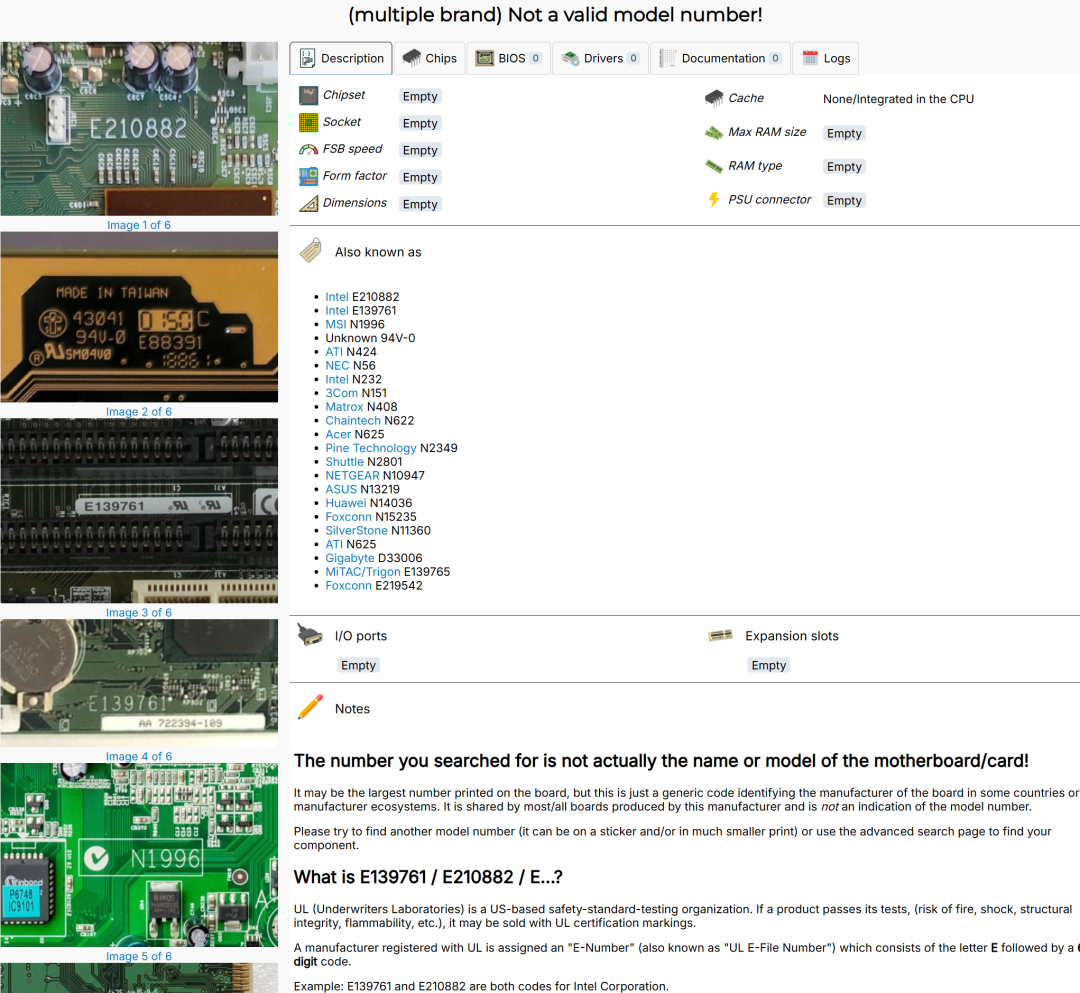
Task: Open the E210882 board photo thumbnail
Action: 139,129
